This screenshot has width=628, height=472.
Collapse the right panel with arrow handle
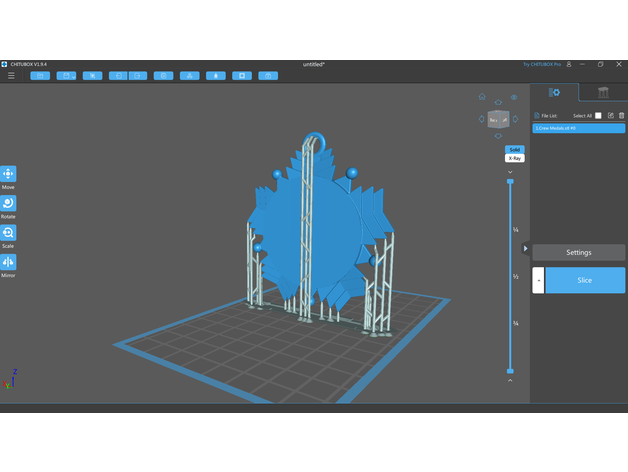coord(526,248)
